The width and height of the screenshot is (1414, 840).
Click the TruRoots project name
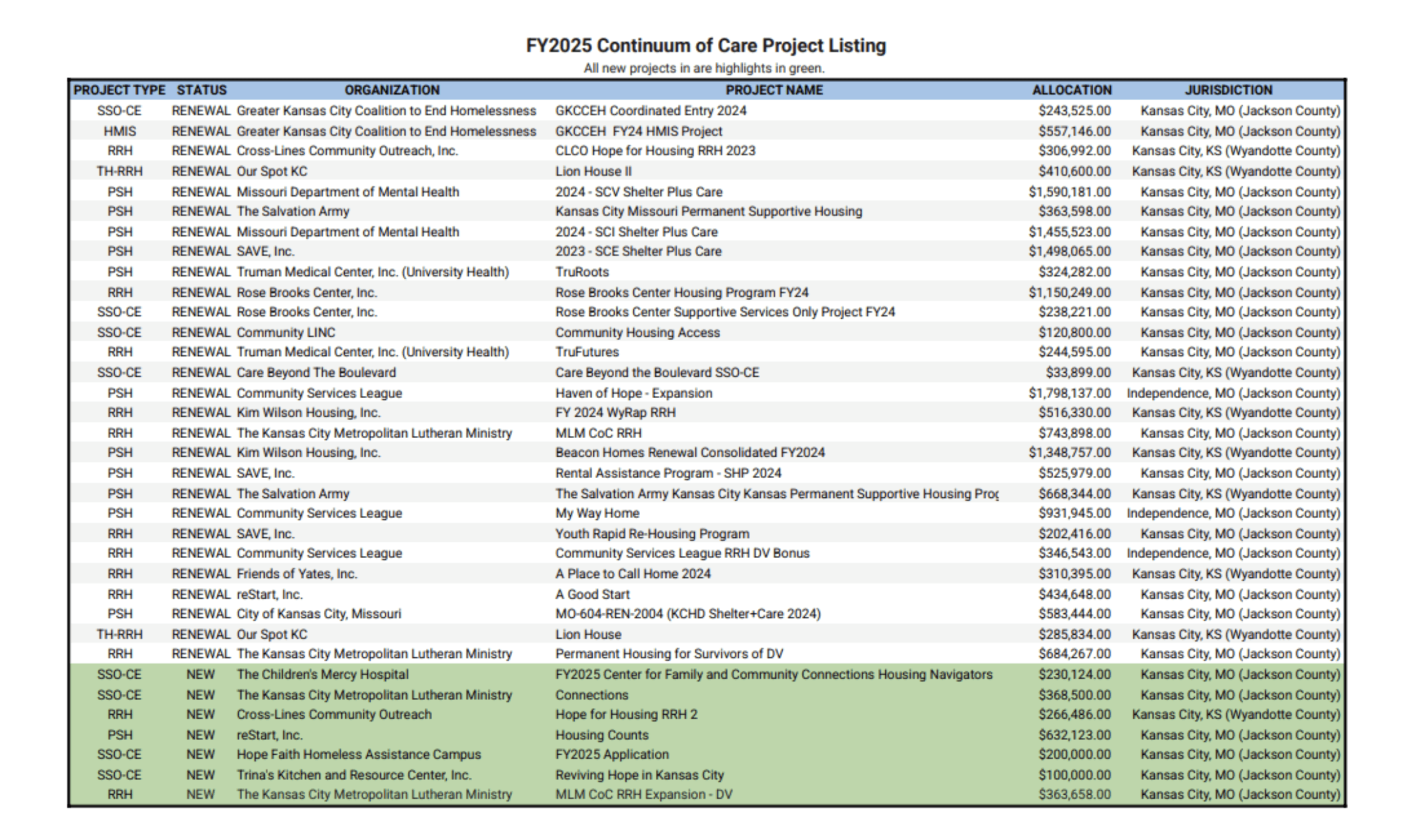pyautogui.click(x=582, y=272)
